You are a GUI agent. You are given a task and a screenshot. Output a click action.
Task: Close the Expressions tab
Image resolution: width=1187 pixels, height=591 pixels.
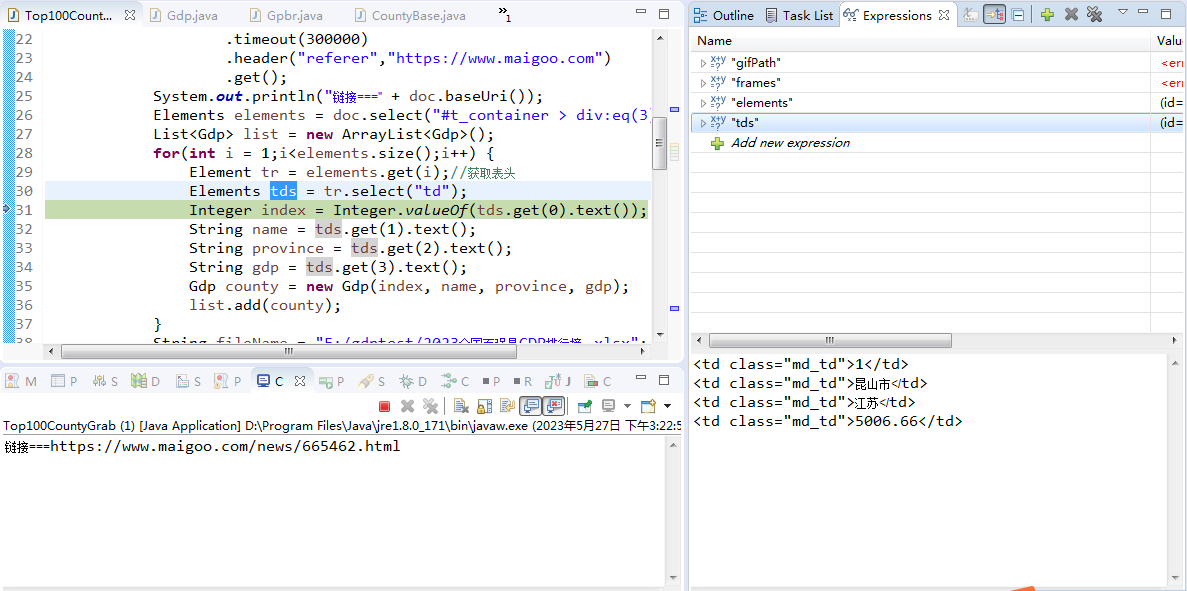[943, 15]
